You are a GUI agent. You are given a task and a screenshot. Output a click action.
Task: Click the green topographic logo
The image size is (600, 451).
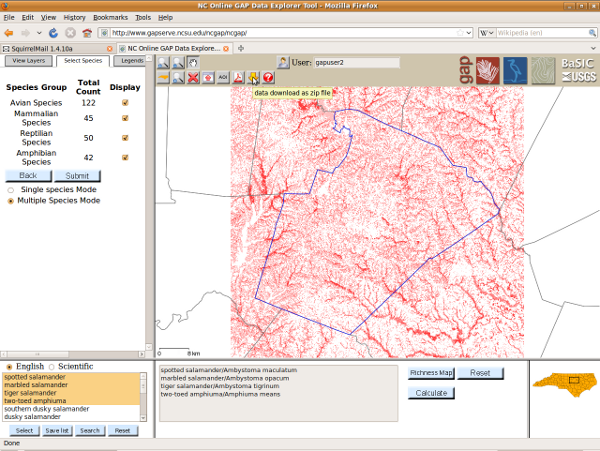(543, 70)
